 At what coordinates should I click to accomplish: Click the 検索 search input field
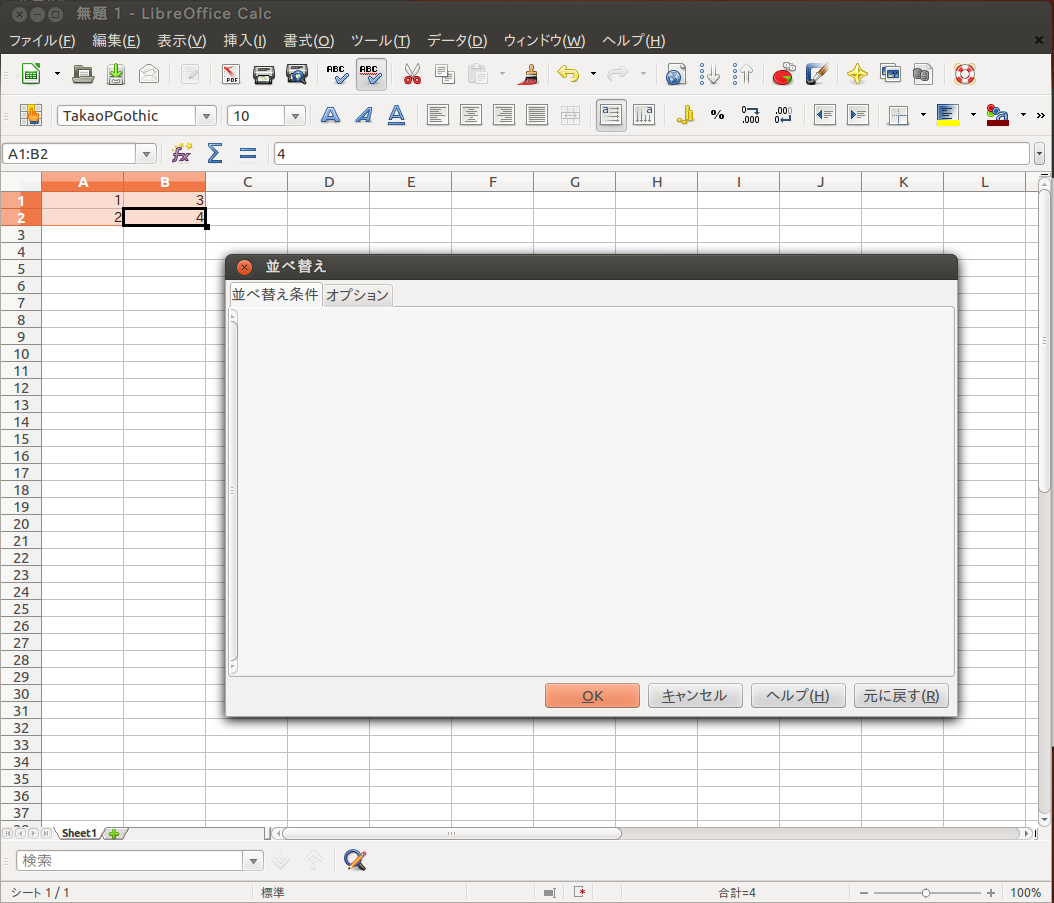click(x=130, y=860)
